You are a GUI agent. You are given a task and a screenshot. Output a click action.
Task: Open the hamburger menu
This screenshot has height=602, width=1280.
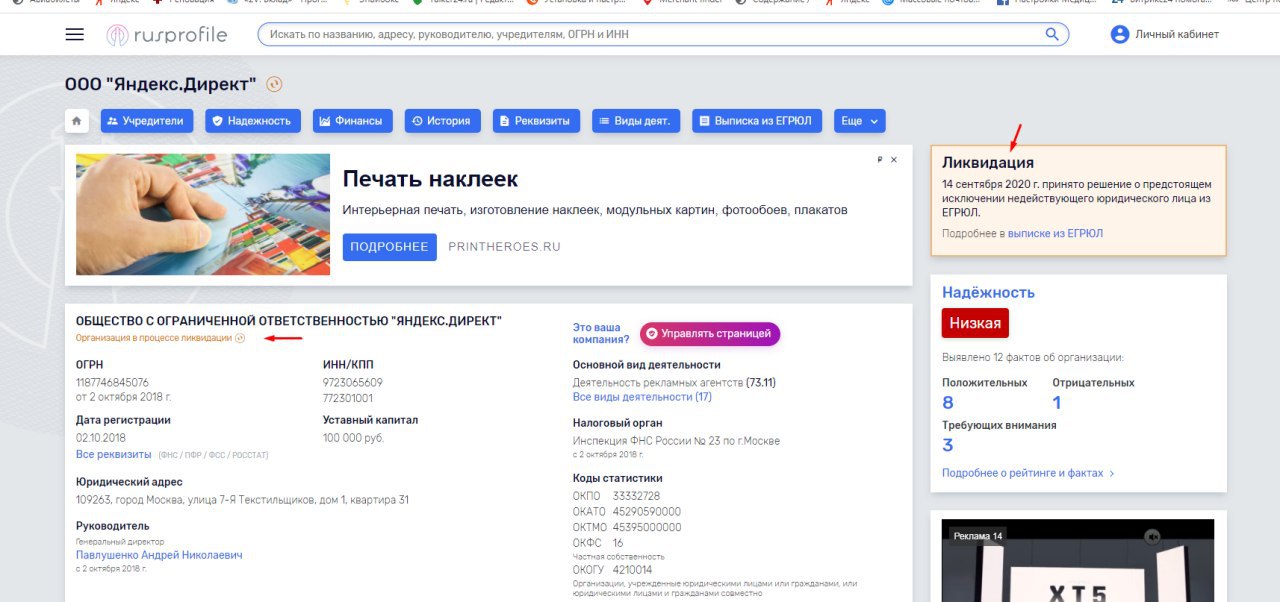pos(75,34)
